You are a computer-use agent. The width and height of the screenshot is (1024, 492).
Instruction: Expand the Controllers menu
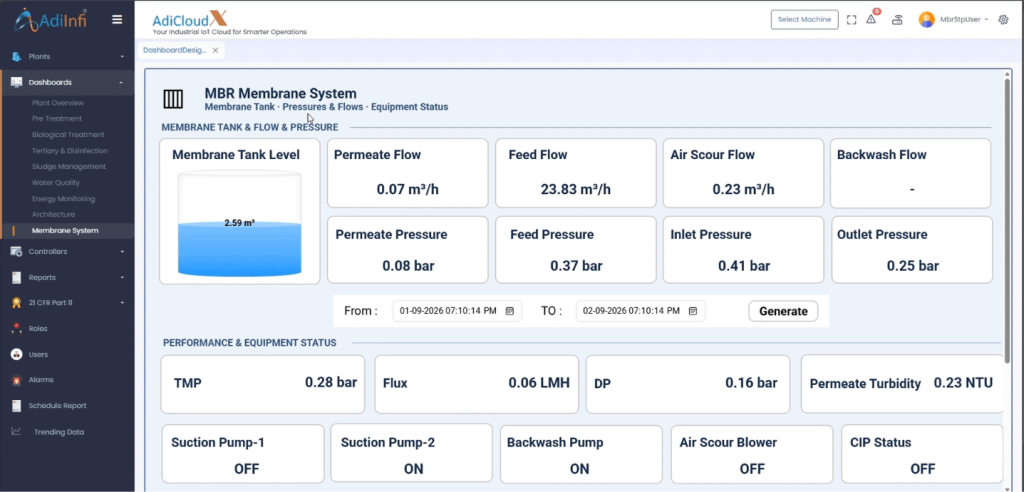tap(121, 252)
